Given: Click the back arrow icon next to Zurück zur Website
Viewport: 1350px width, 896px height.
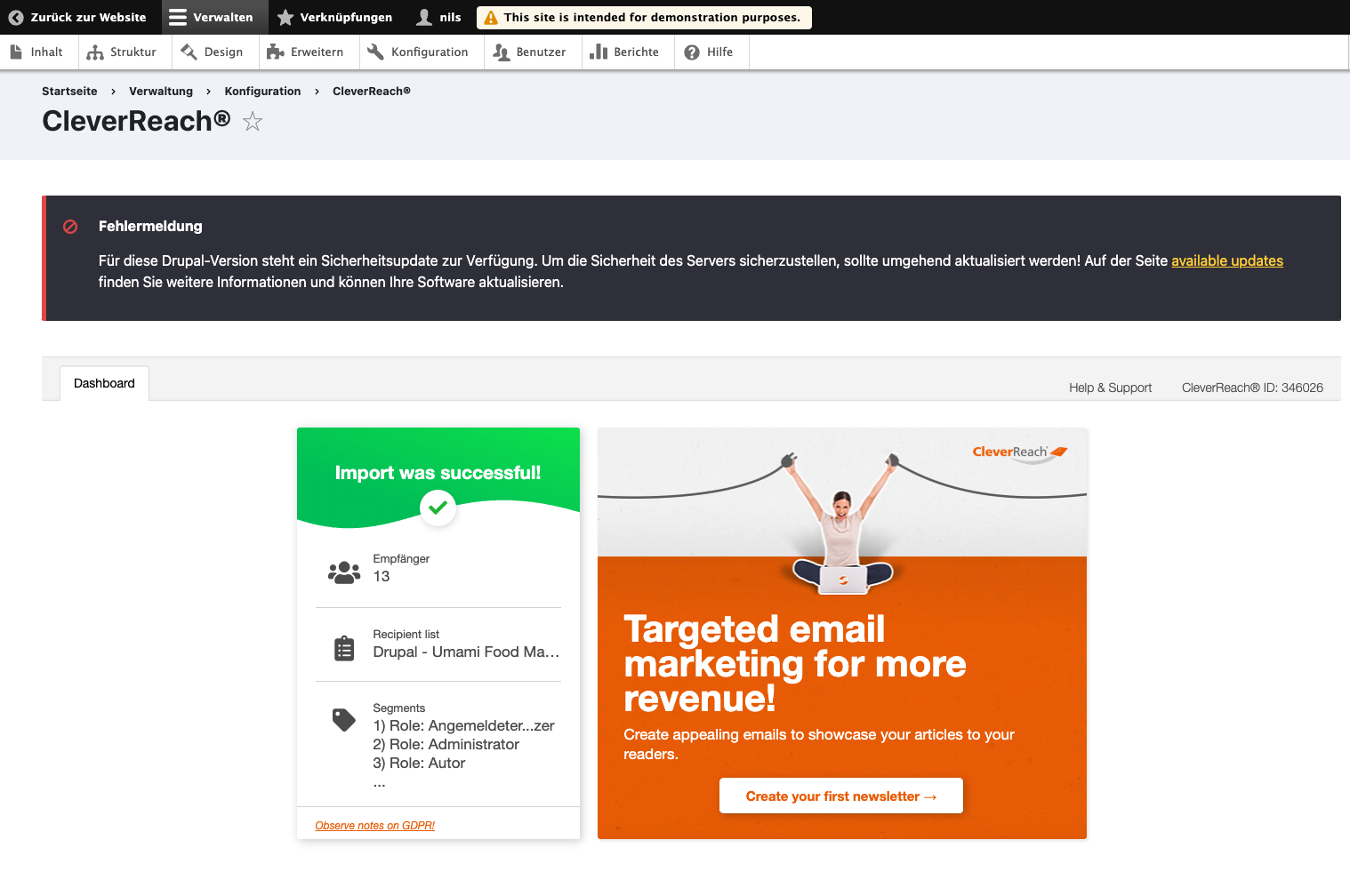Looking at the screenshot, I should point(16,17).
